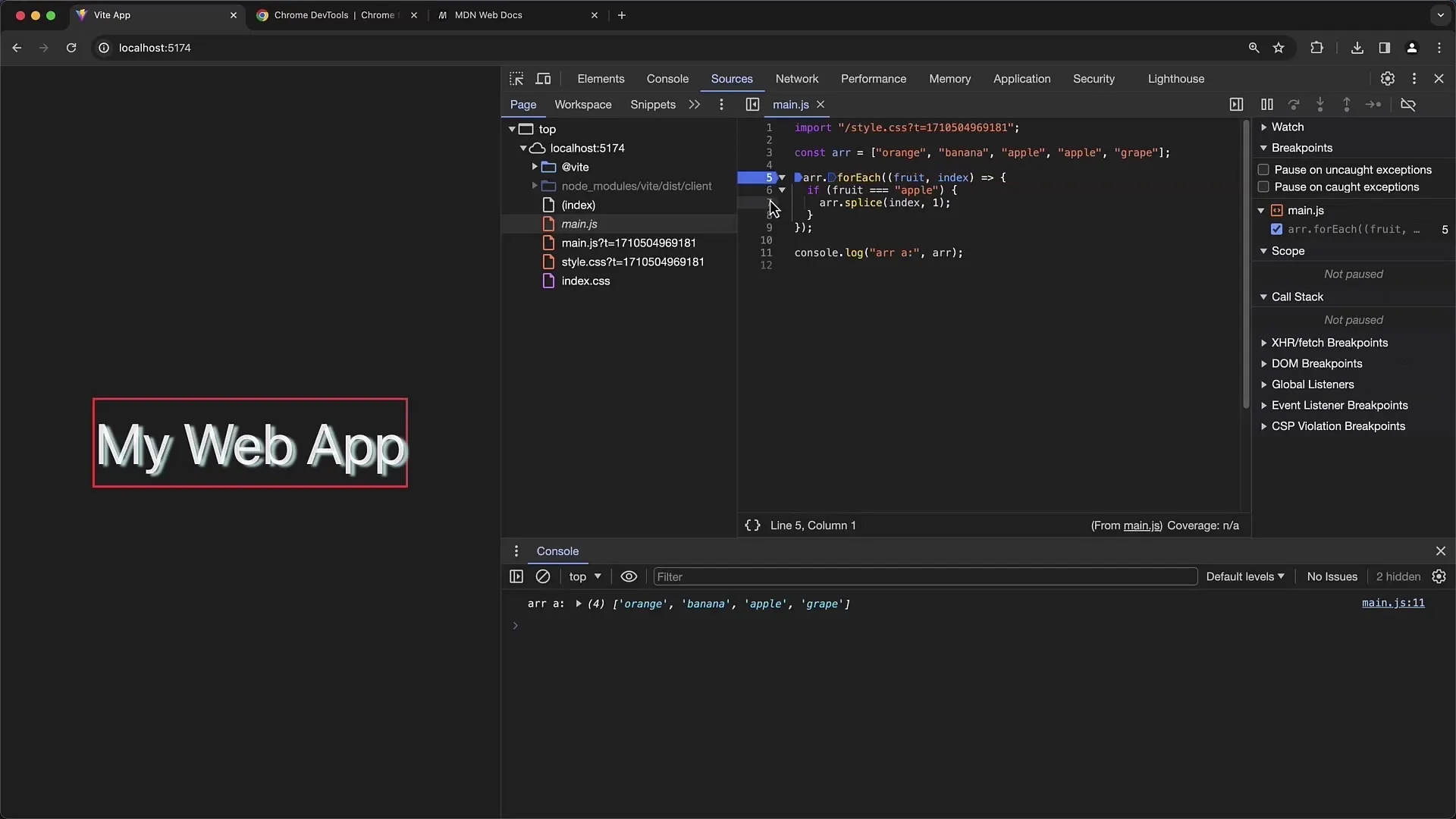Show the console sidebar icon
Viewport: 1456px width, 819px height.
tap(516, 577)
